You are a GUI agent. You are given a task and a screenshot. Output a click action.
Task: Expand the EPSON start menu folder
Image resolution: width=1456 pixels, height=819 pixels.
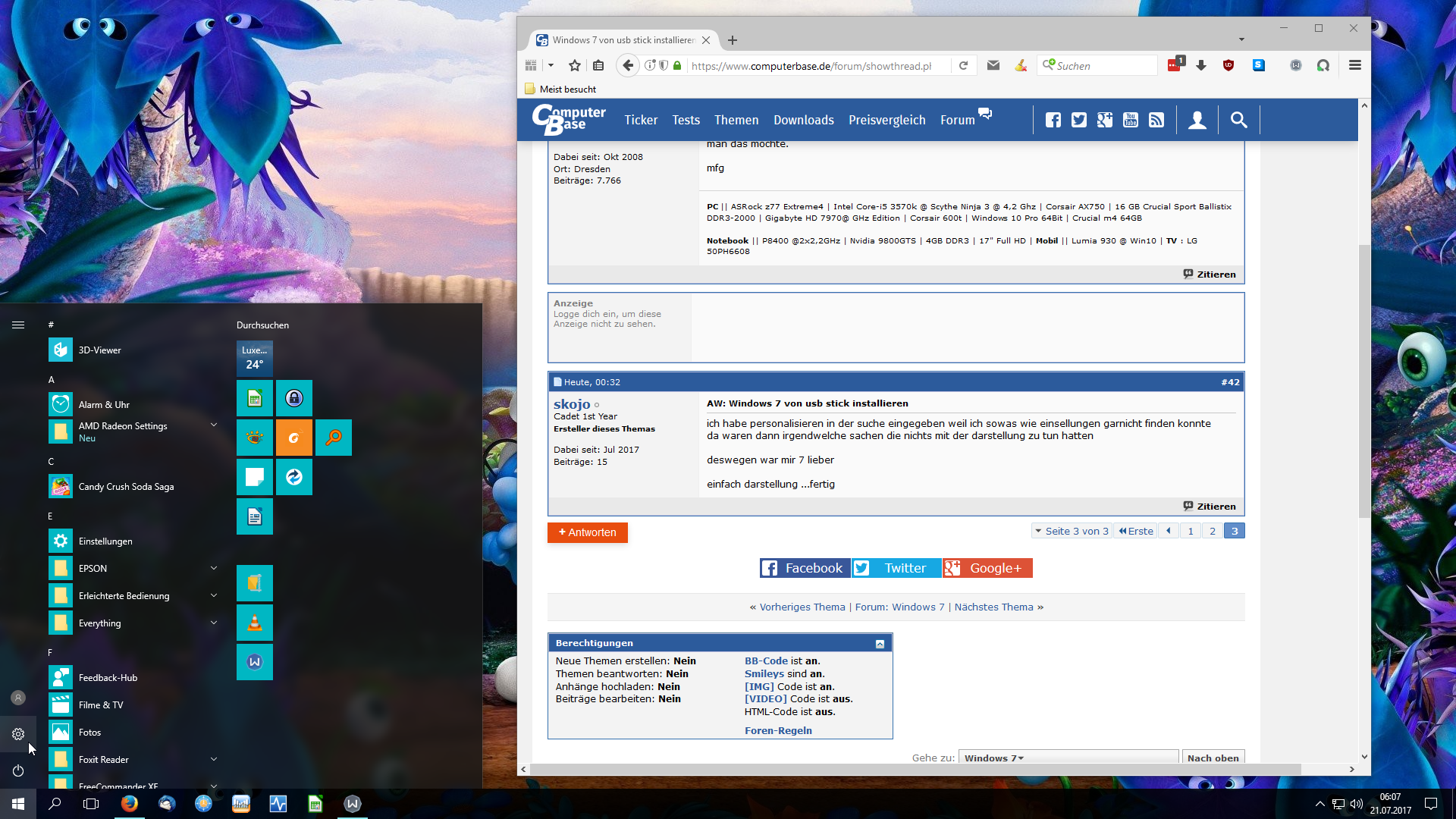point(214,568)
